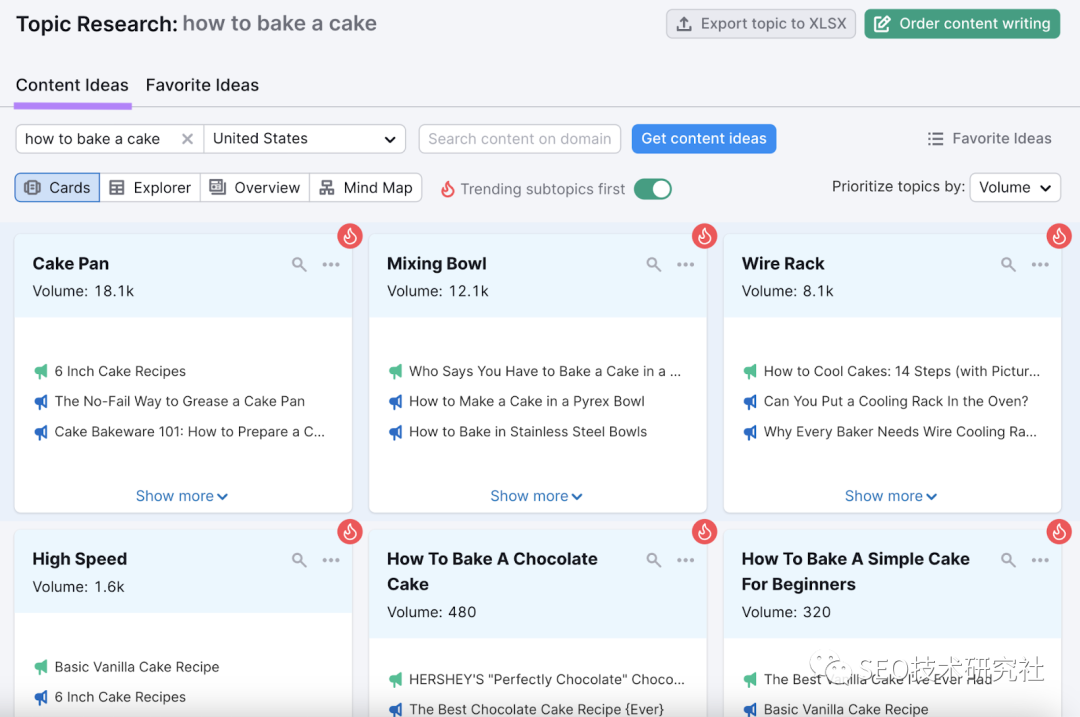This screenshot has height=717, width=1080.
Task: Open the Prioritize topics by Volume dropdown
Action: 1014,188
